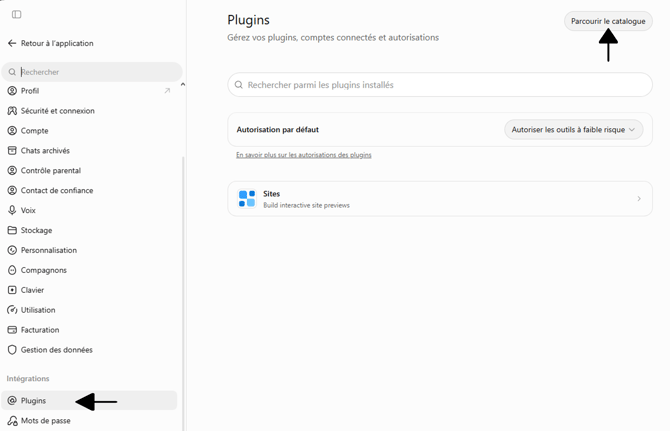
Task: Open the Profil external link arrow
Action: pyautogui.click(x=167, y=91)
